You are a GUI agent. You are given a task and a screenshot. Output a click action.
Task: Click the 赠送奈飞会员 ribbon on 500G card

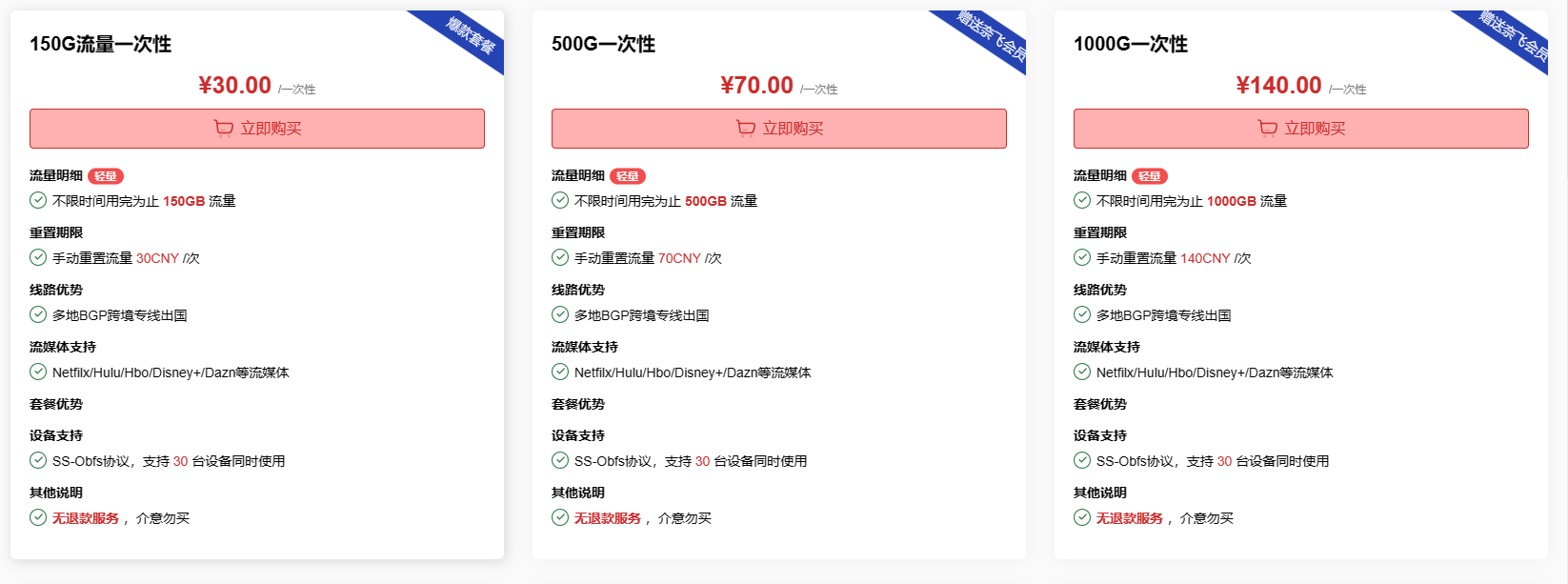(x=993, y=36)
